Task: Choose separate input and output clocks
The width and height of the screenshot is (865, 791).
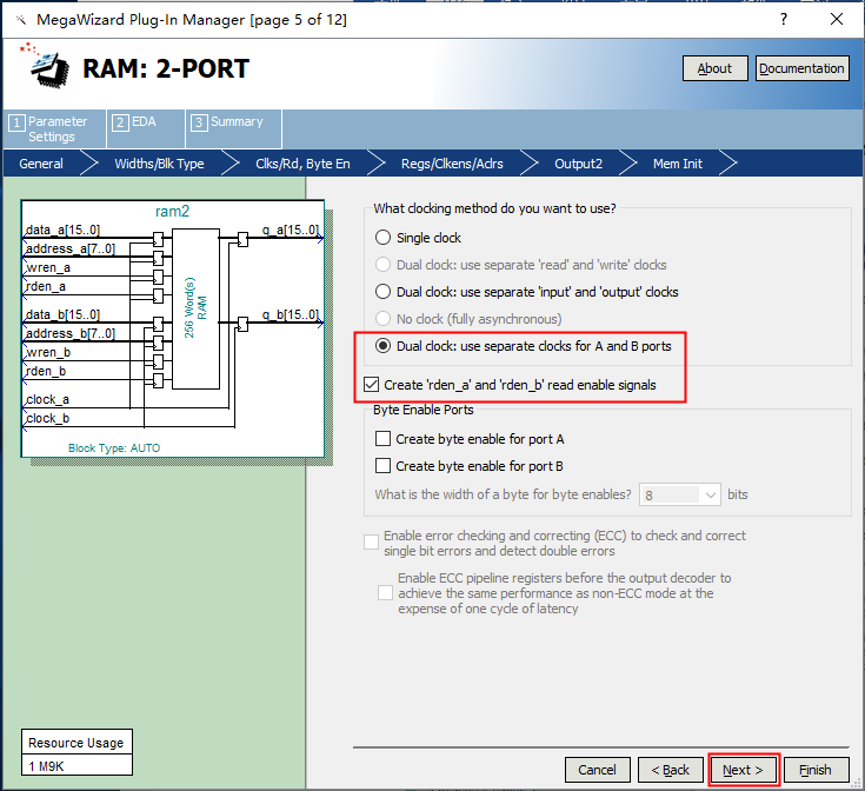Action: 383,292
